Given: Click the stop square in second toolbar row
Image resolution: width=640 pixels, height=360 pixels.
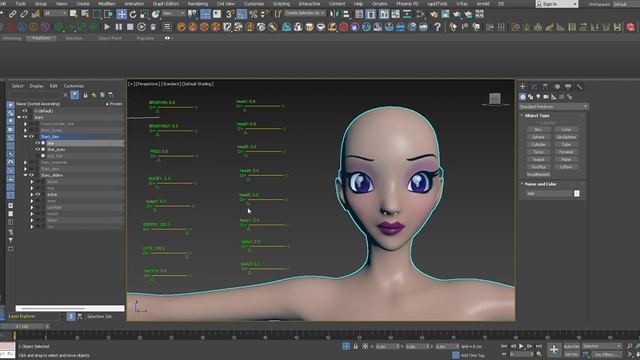Looking at the screenshot, I should tap(130, 27).
